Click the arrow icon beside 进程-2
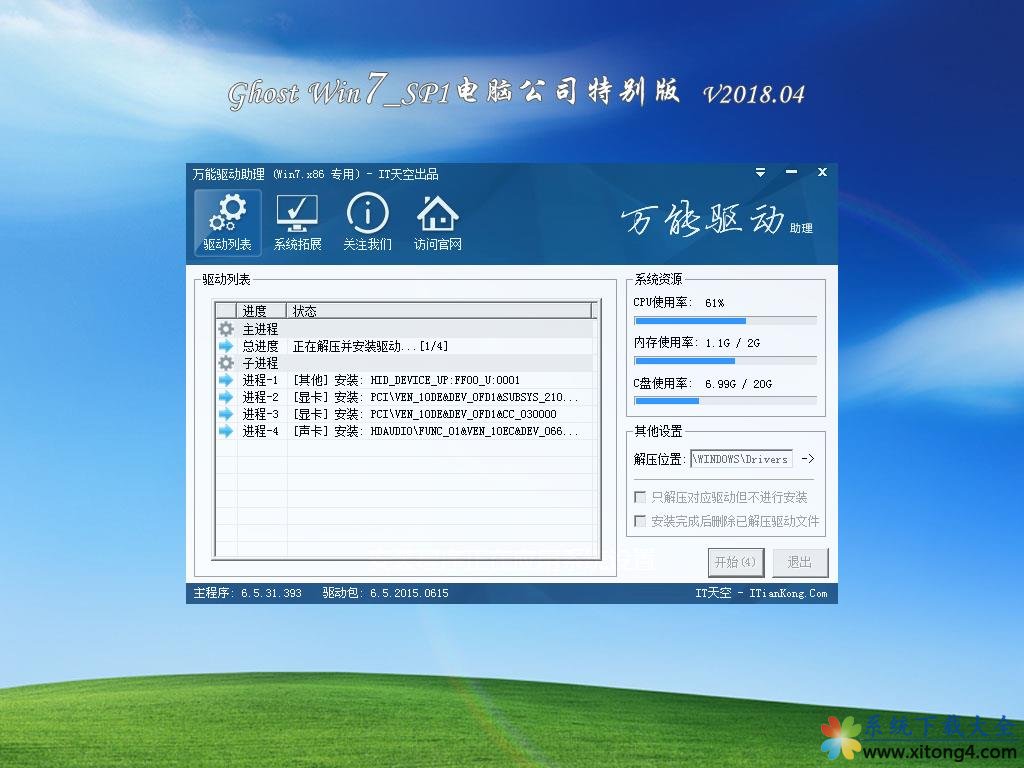 click(226, 396)
